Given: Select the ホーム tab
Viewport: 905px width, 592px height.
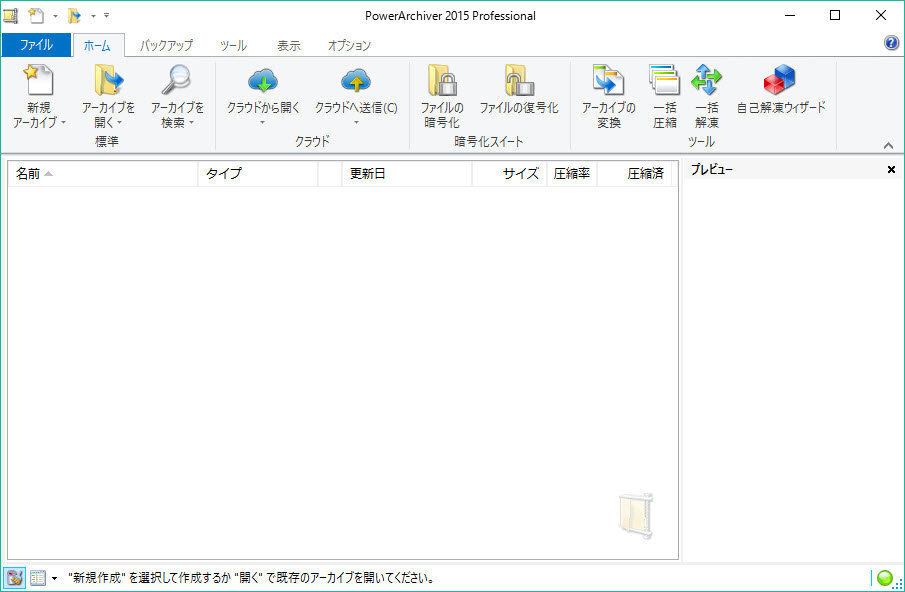Looking at the screenshot, I should coord(97,46).
